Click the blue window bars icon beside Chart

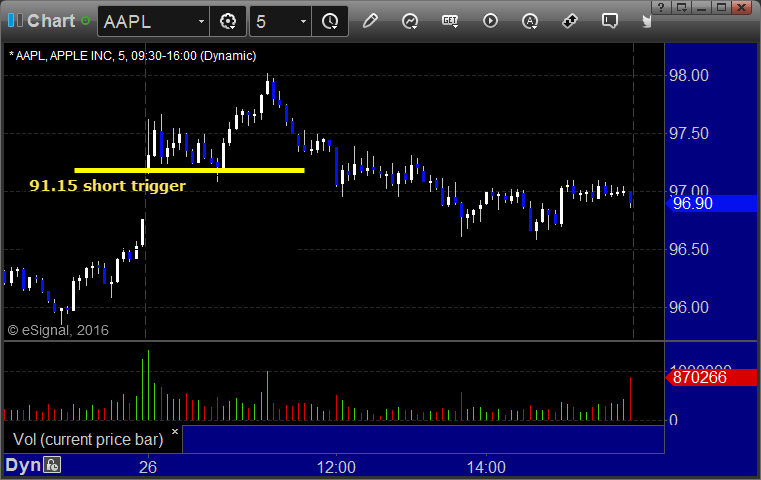15,20
